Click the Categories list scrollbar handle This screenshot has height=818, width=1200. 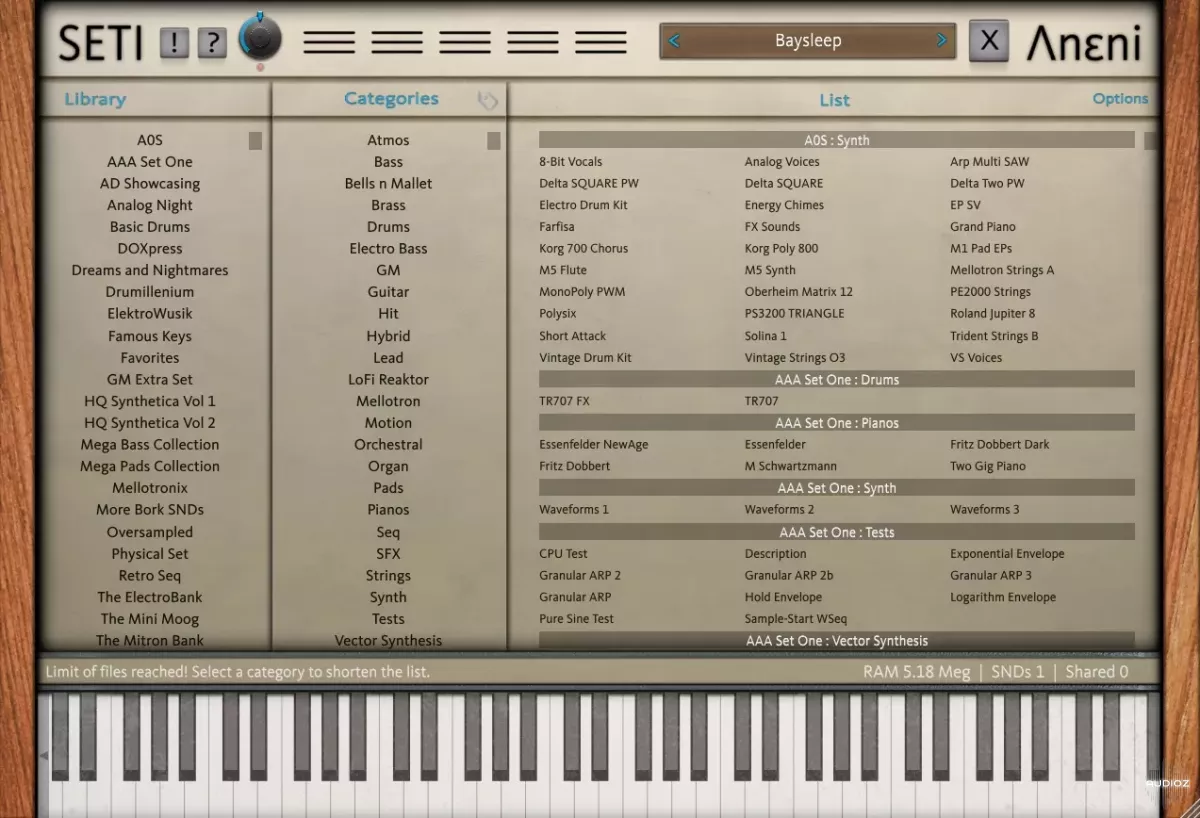(493, 141)
